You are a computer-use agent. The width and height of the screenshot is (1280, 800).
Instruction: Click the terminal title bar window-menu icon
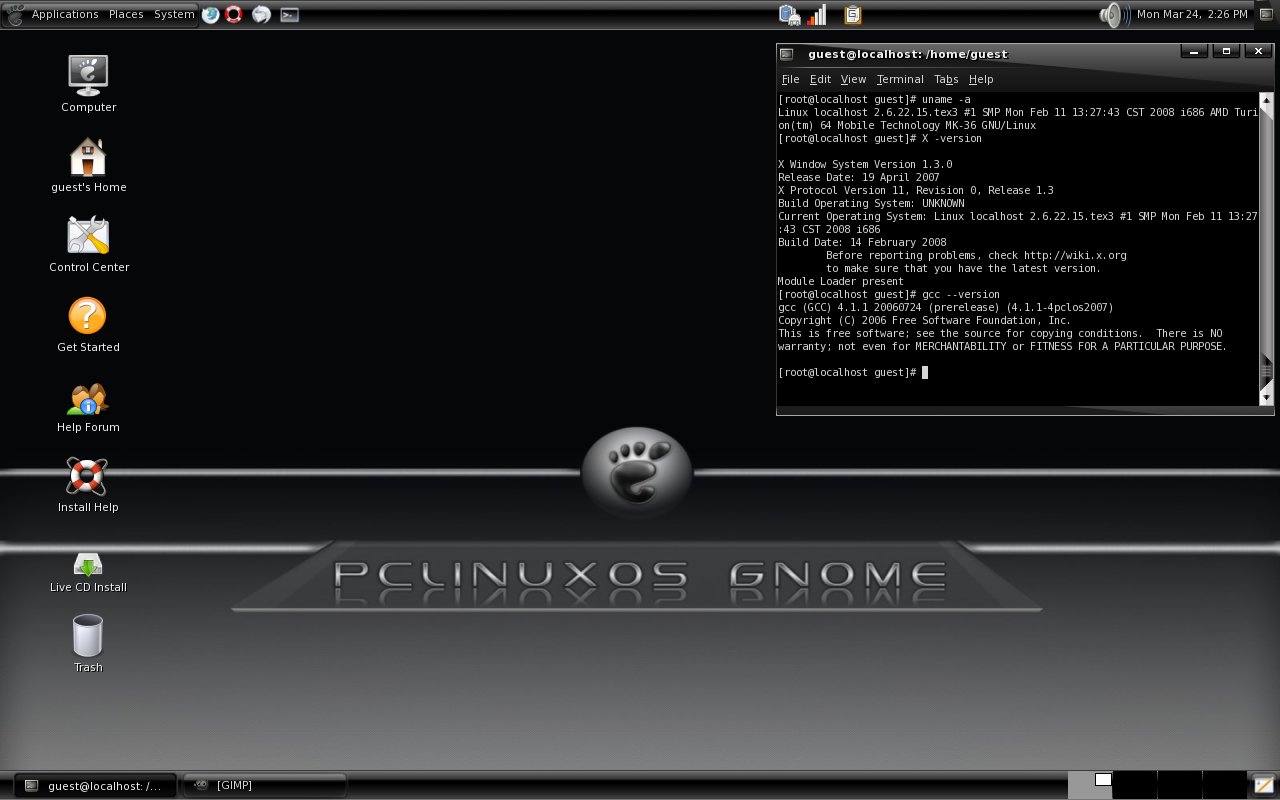[x=787, y=54]
